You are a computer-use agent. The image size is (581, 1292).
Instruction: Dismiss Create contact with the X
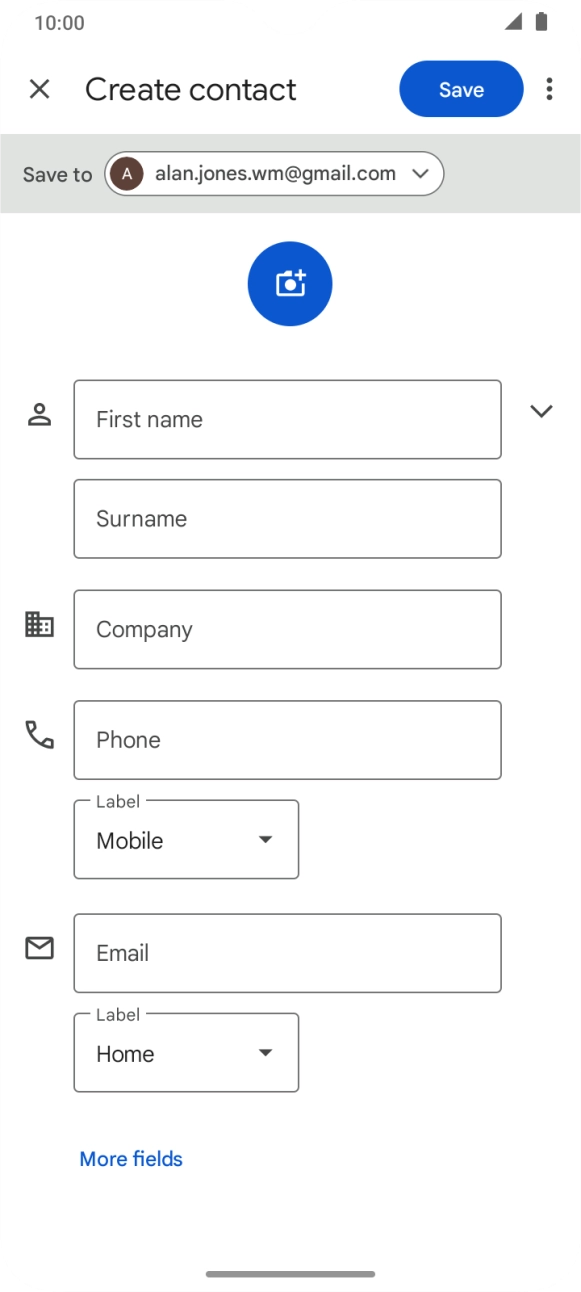39,89
